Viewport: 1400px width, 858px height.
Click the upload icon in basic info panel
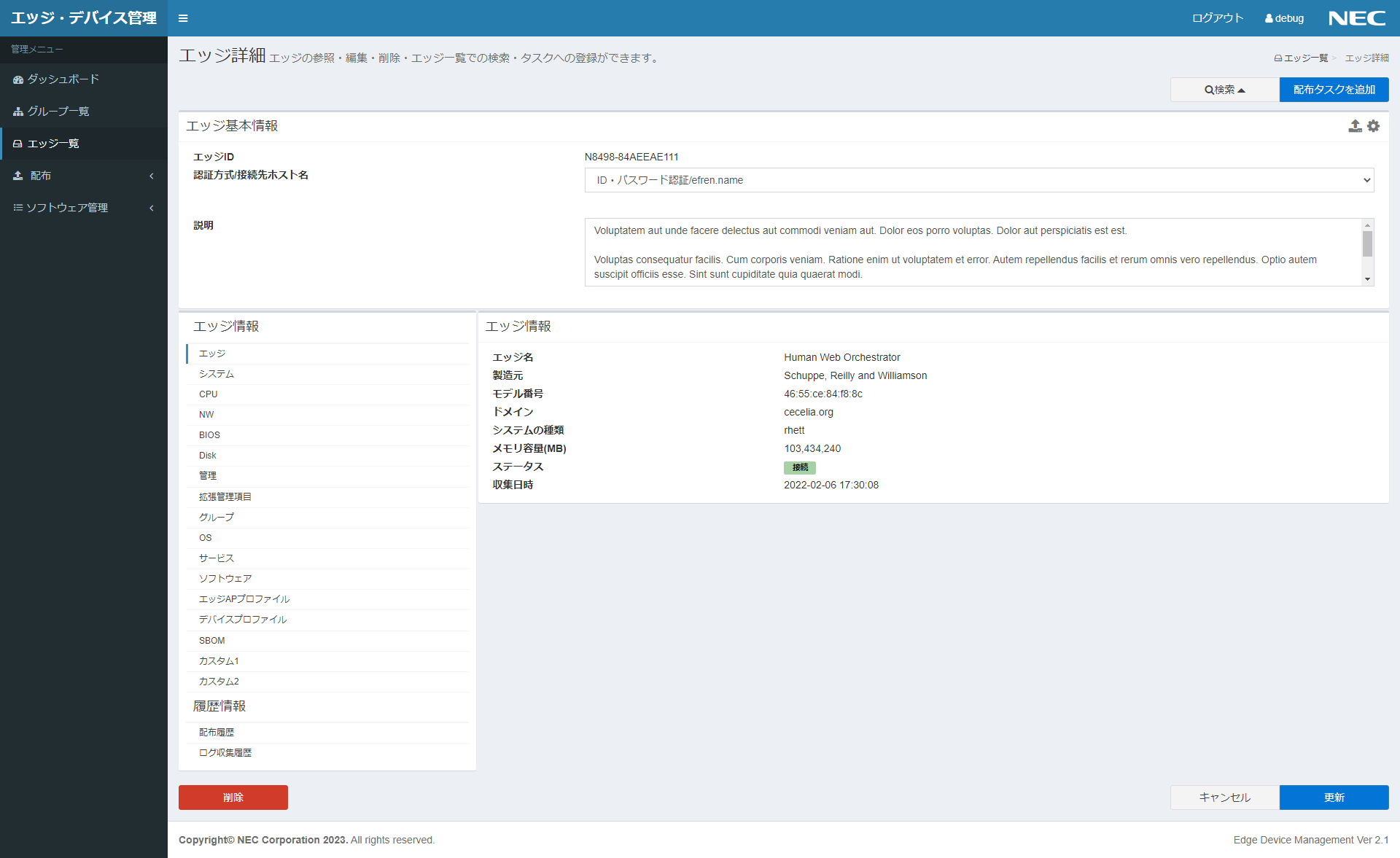[1355, 126]
